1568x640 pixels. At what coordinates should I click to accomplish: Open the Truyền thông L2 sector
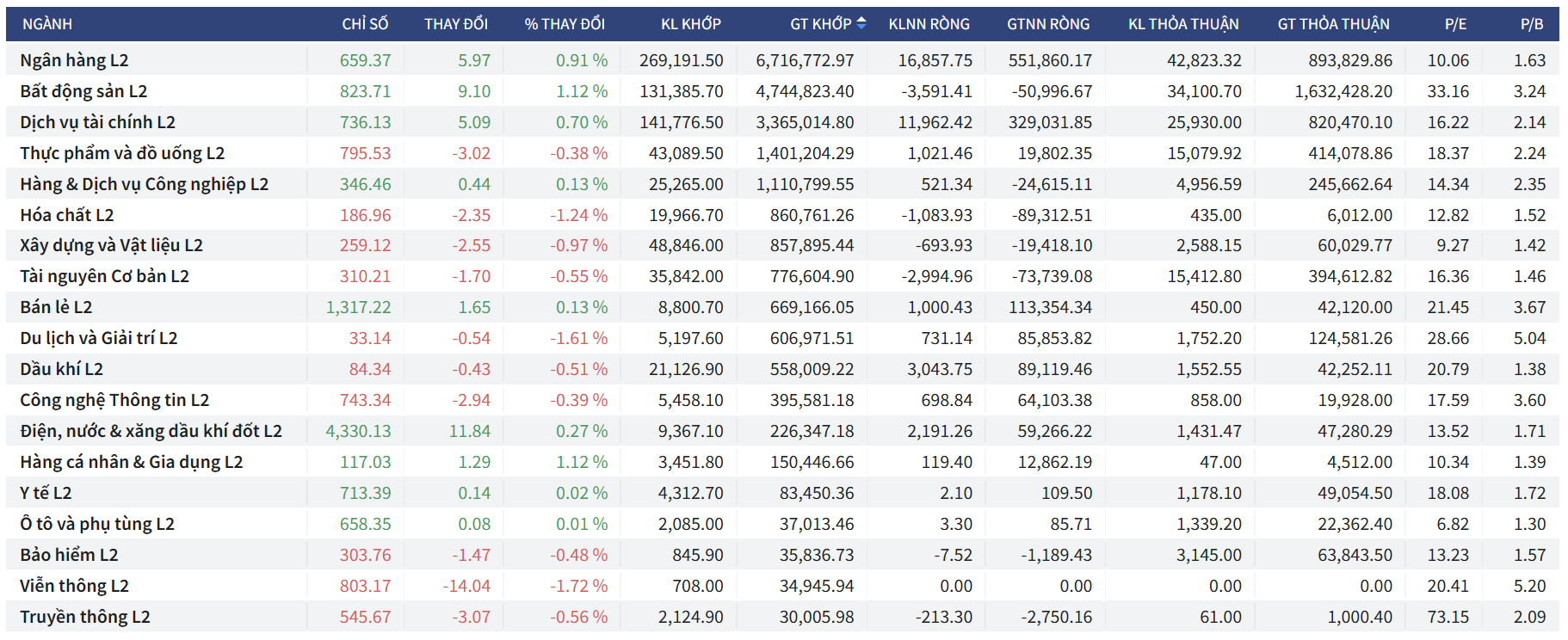click(85, 617)
